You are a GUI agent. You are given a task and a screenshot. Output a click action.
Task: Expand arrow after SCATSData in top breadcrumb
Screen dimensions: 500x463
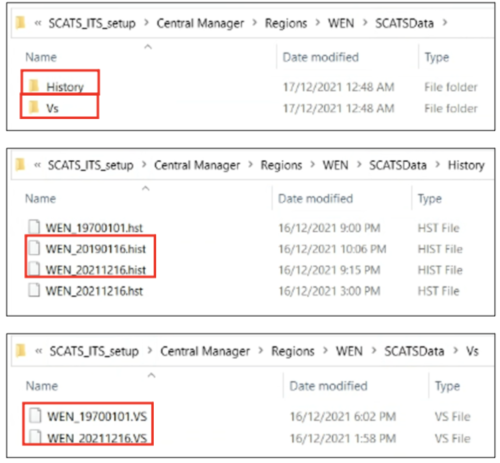445,23
